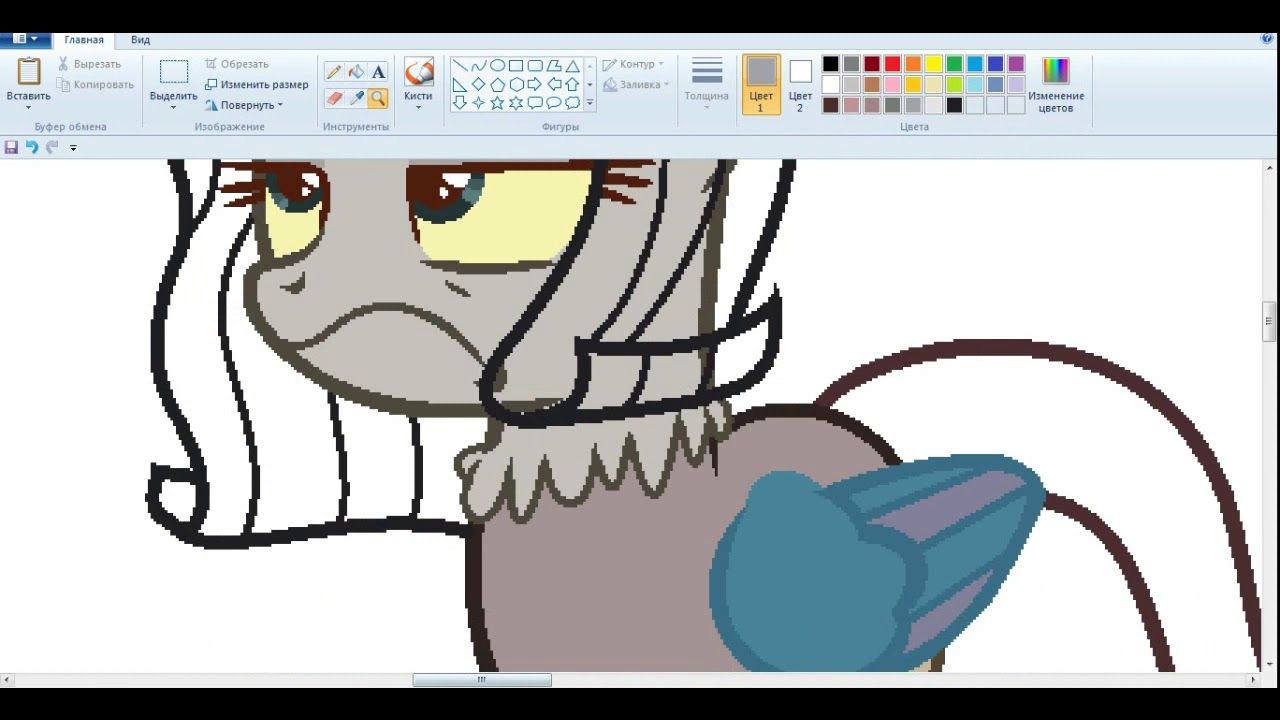Click the vertical scrollbar thumb
This screenshot has height=720, width=1280.
click(1269, 322)
